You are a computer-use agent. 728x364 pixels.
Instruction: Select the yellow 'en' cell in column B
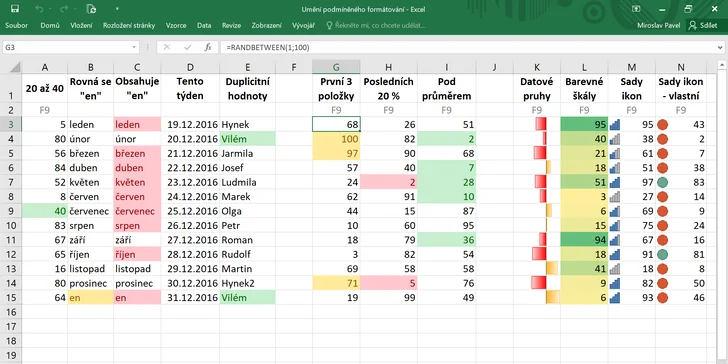coord(91,297)
